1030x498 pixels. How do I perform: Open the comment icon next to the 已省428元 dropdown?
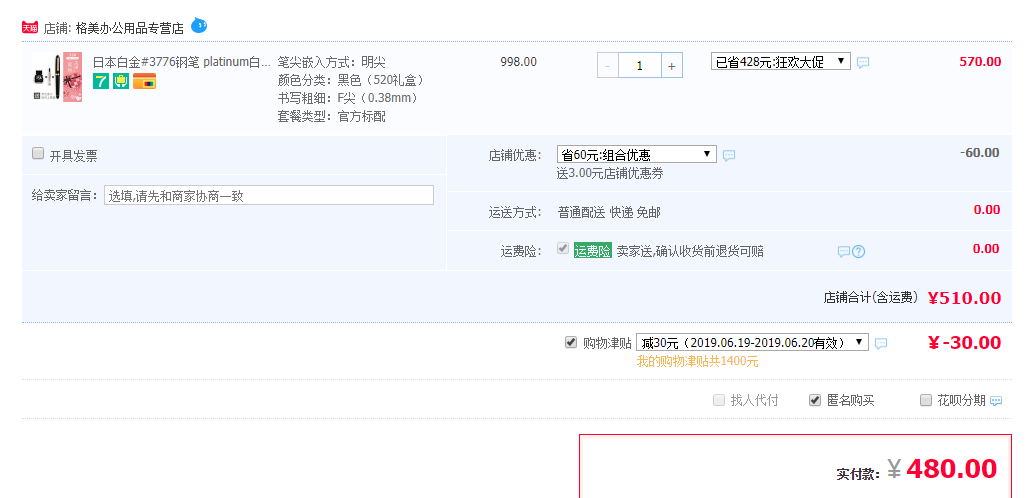(x=863, y=62)
